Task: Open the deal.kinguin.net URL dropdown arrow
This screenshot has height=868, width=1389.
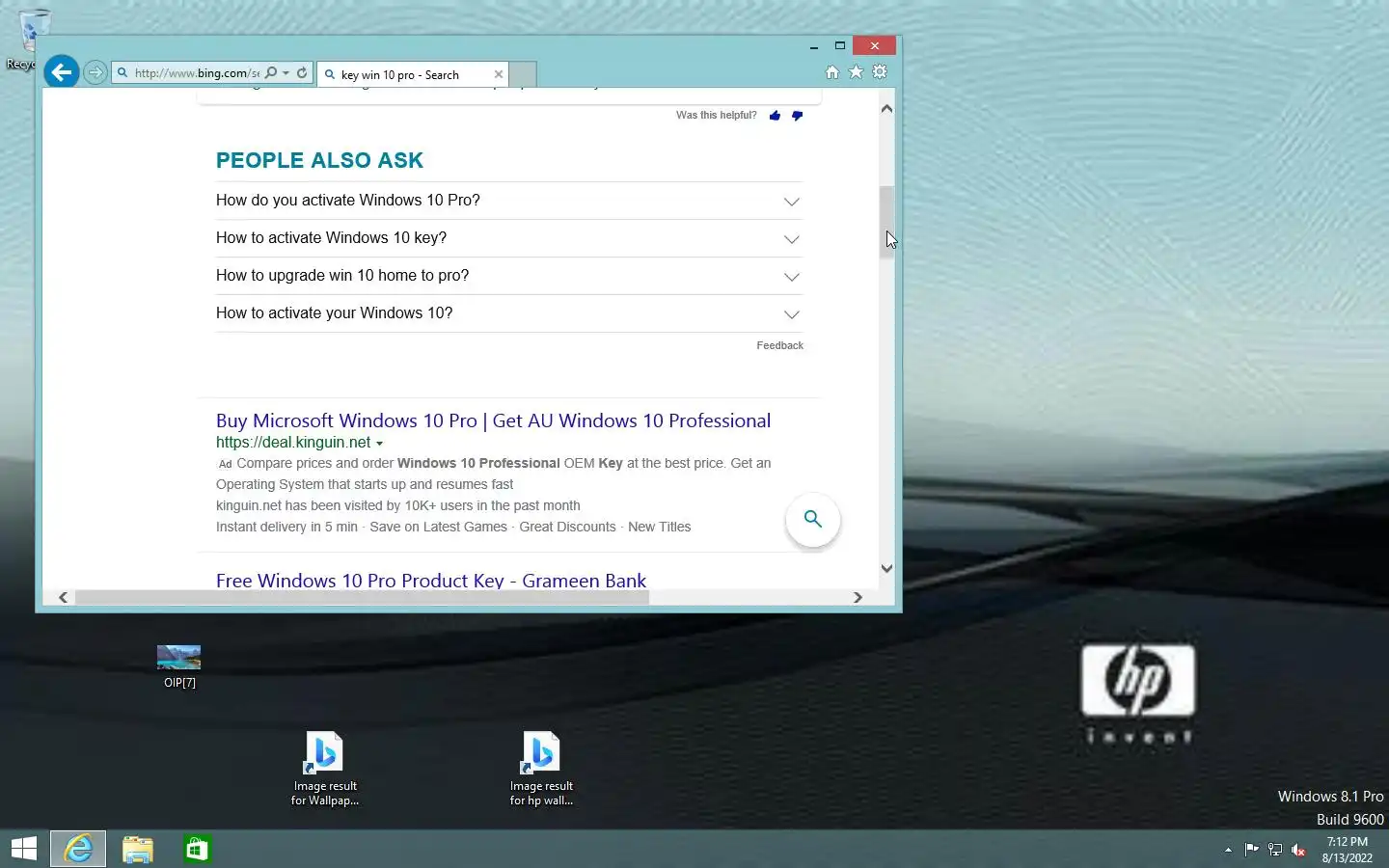Action: pyautogui.click(x=379, y=444)
